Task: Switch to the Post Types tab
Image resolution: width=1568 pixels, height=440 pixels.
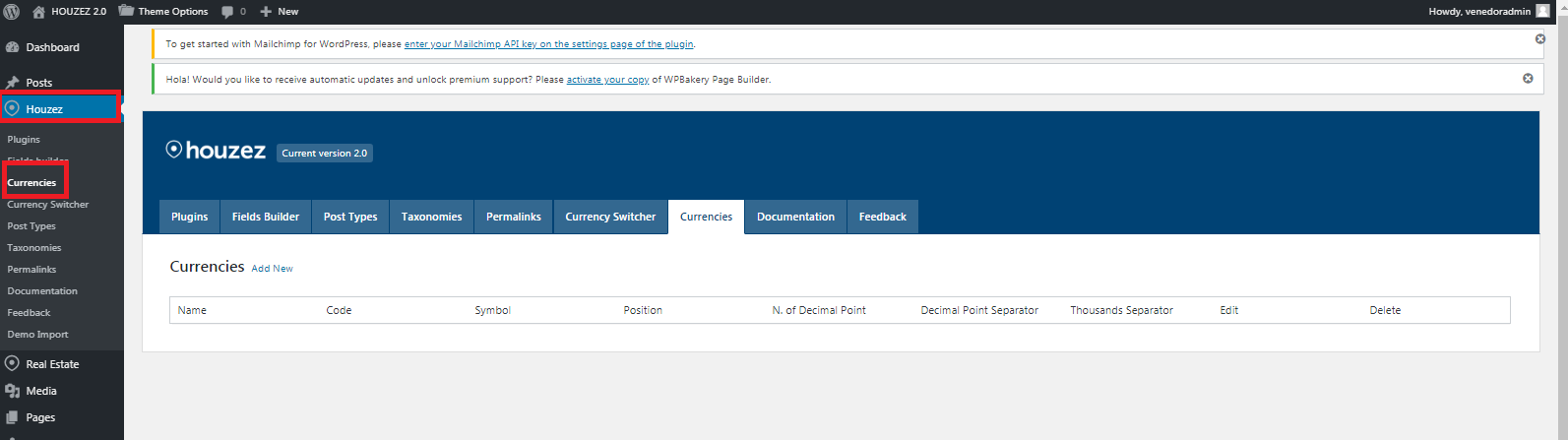Action: coord(350,217)
